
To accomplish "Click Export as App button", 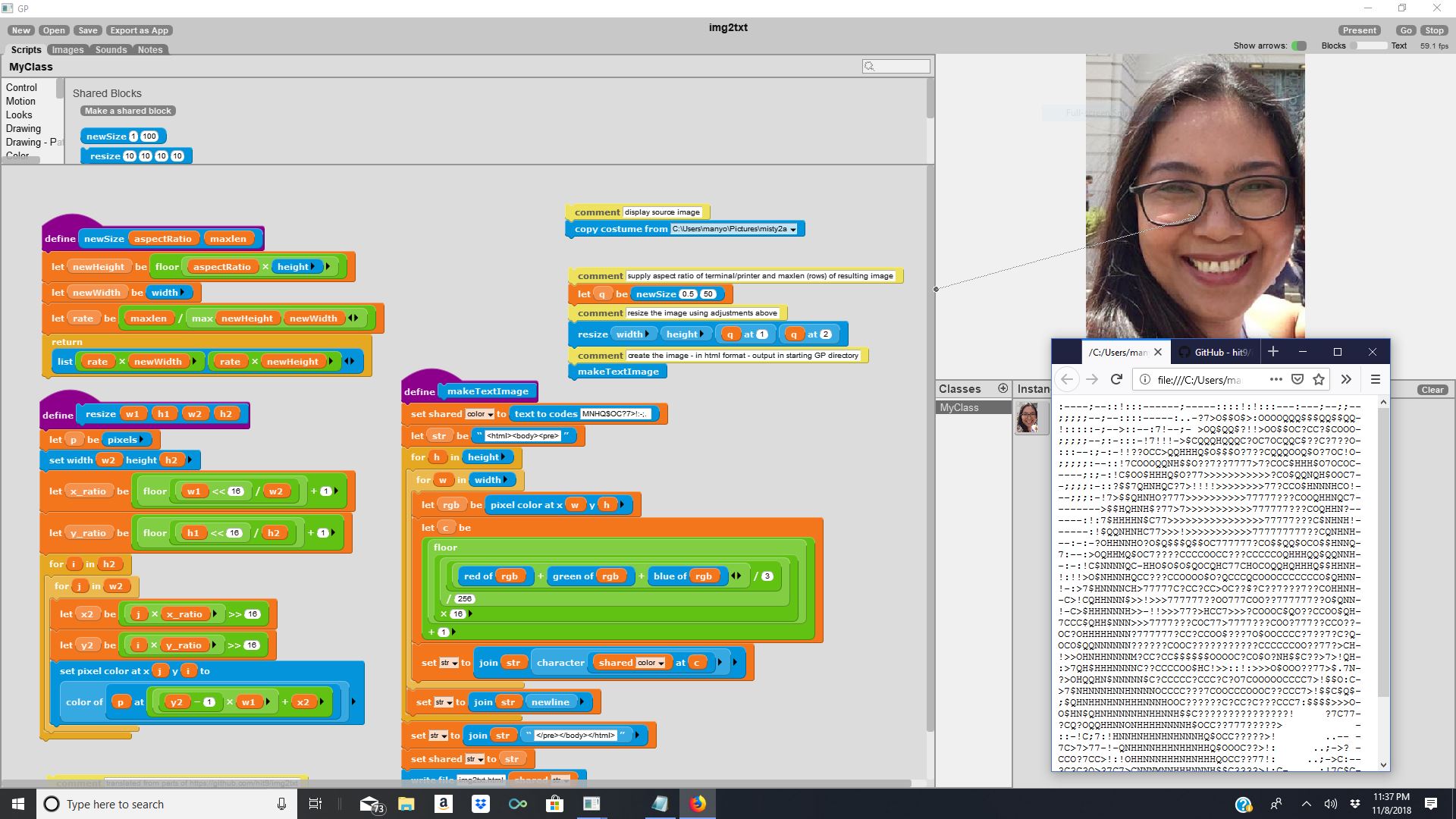I will [x=140, y=30].
